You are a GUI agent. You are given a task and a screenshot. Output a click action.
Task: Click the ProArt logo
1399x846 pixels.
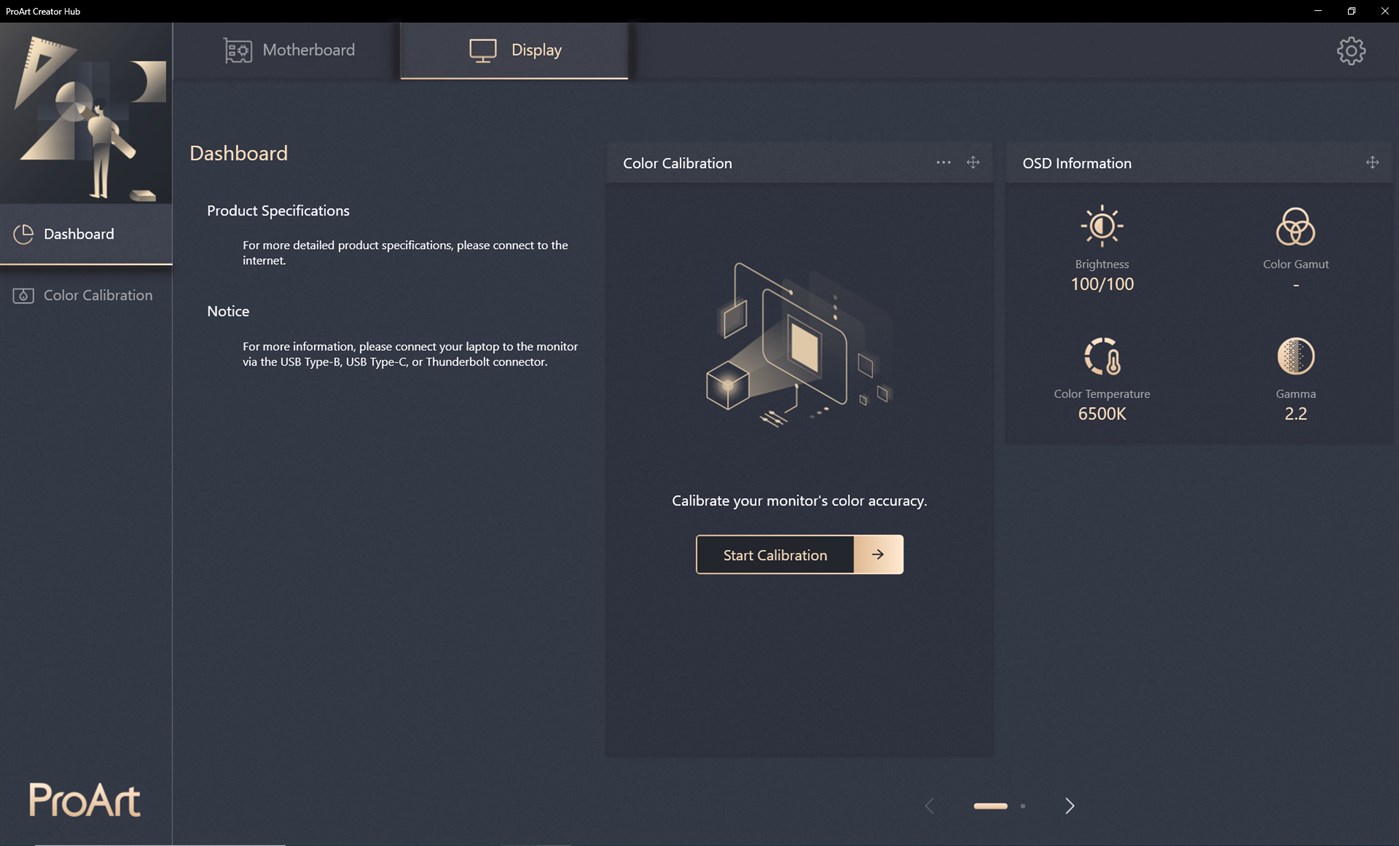85,800
